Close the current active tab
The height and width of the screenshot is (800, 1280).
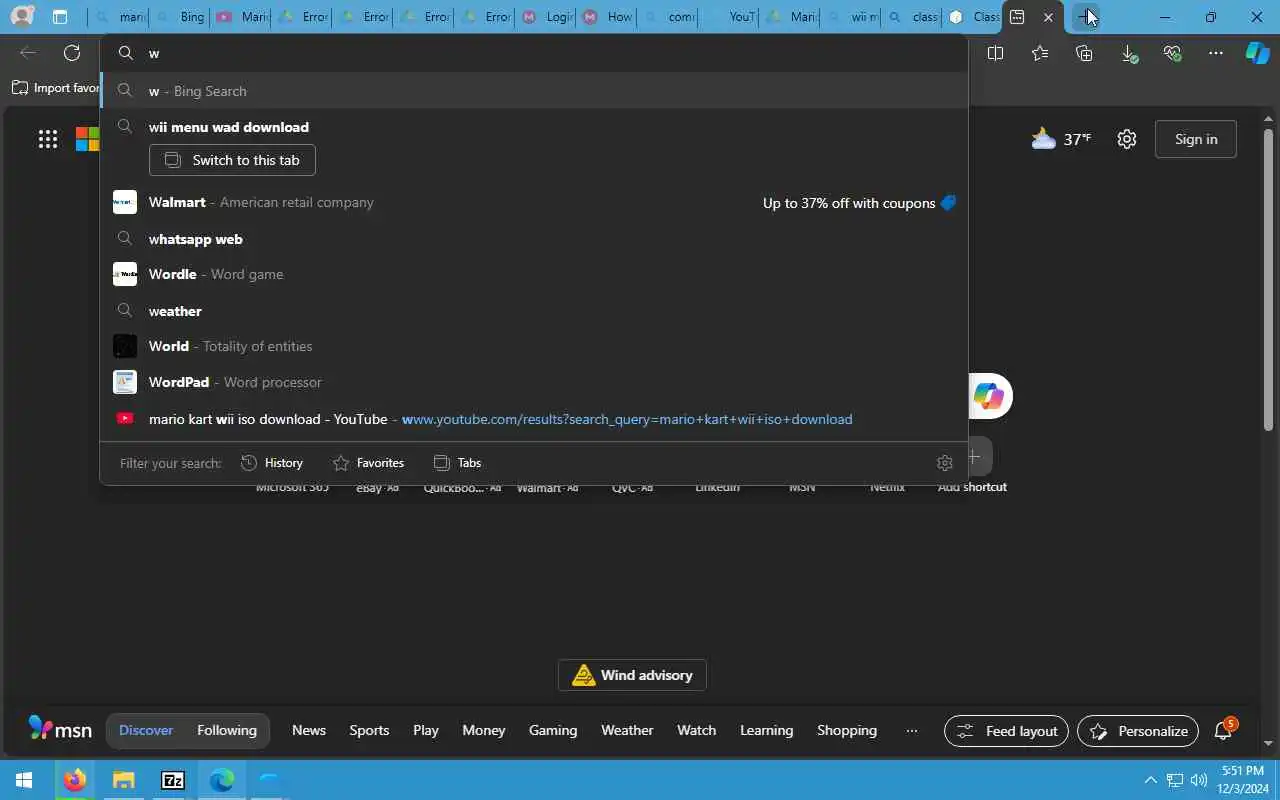coord(1048,17)
